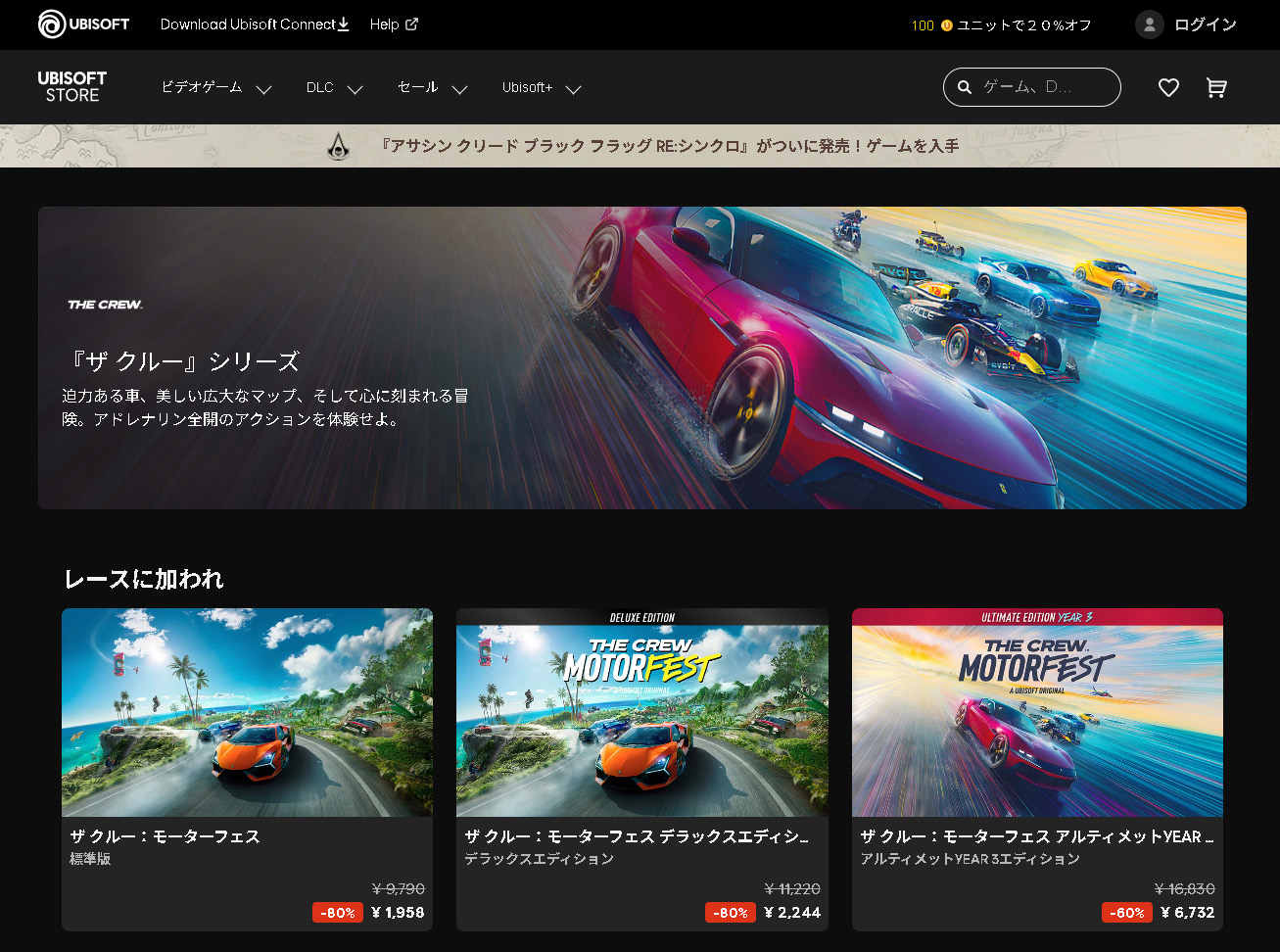
Task: Expand the ビデオゲーム menu chevron
Action: click(x=263, y=89)
